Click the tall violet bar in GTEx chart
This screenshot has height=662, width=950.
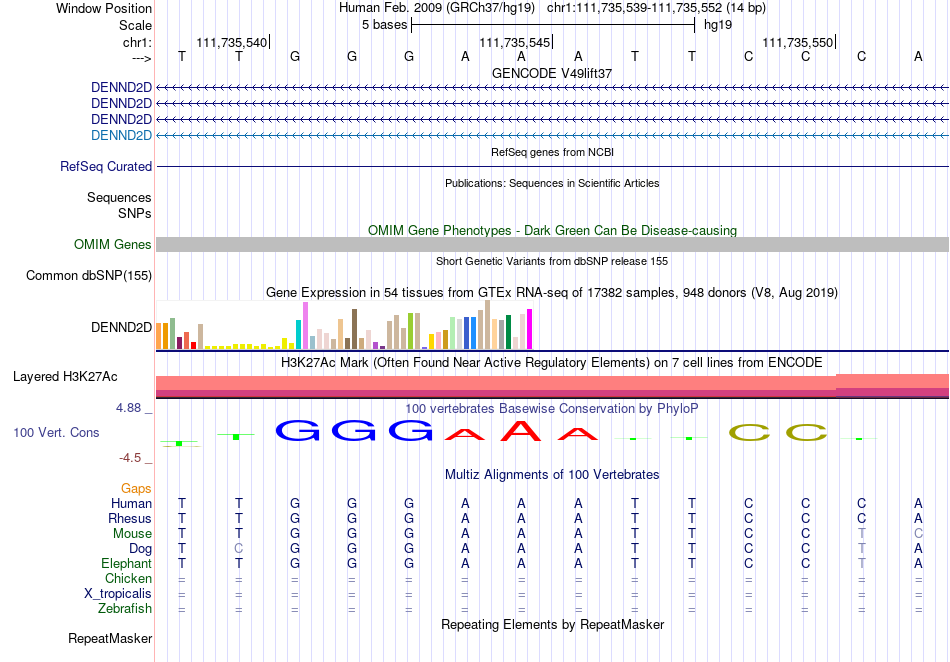305,325
